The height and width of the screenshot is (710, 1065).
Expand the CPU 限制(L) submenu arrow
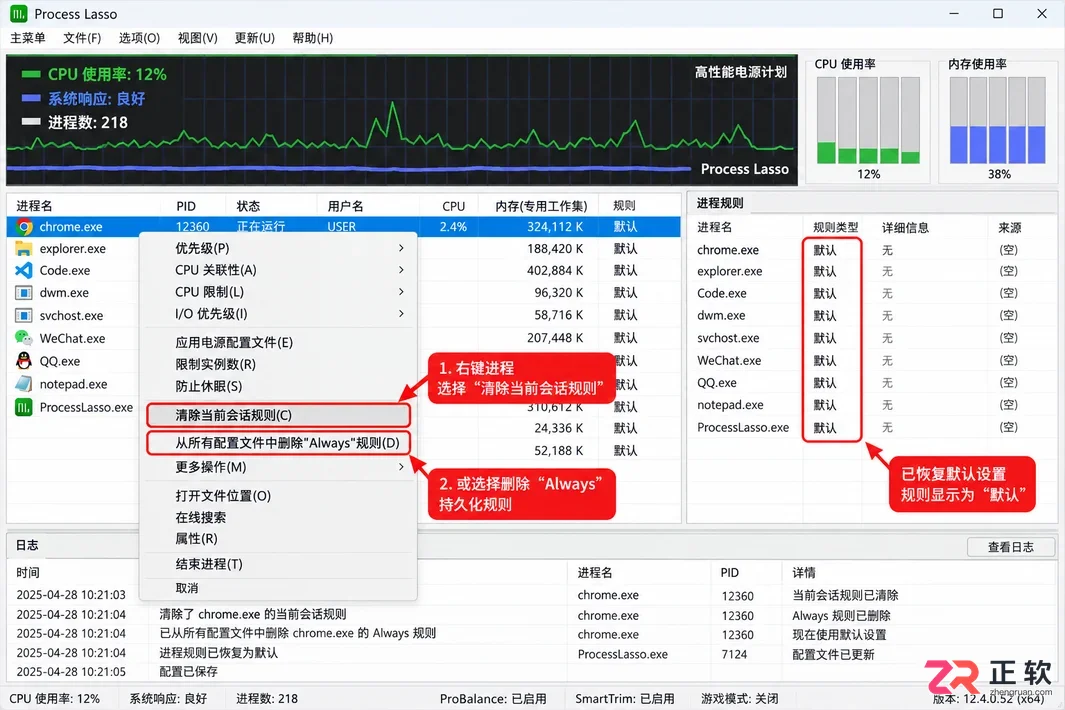pos(401,292)
